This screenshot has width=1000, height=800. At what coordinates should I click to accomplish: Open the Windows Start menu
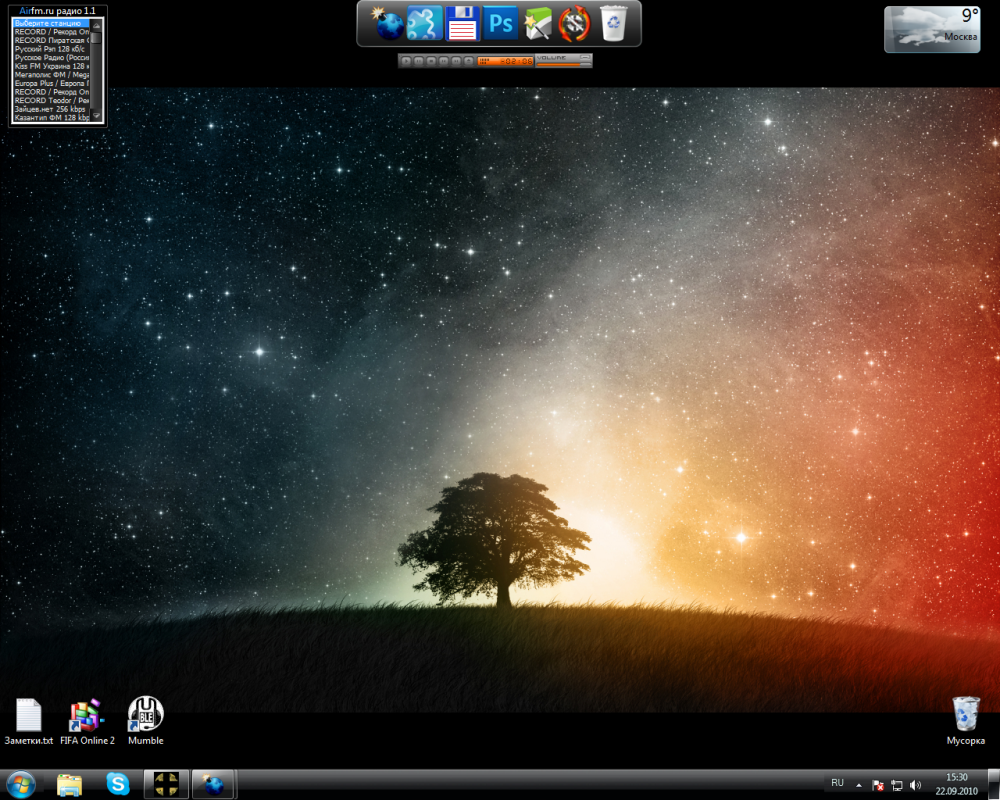pyautogui.click(x=20, y=784)
